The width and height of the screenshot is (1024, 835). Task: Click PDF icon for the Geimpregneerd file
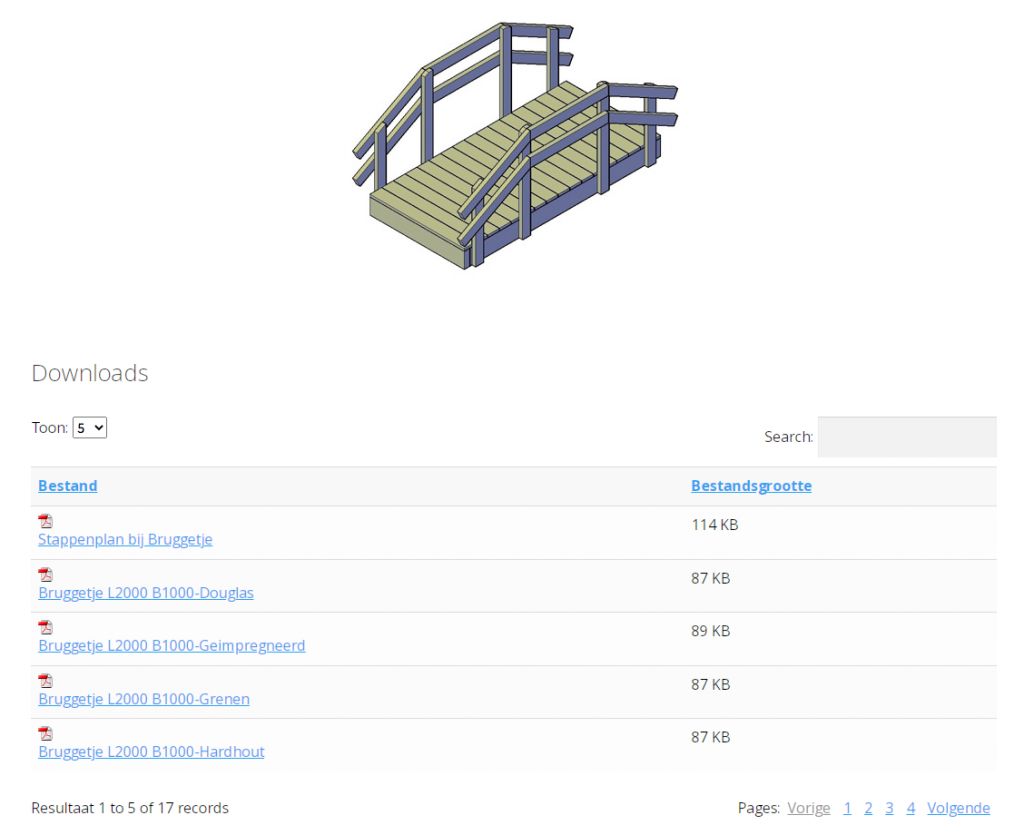coord(45,628)
